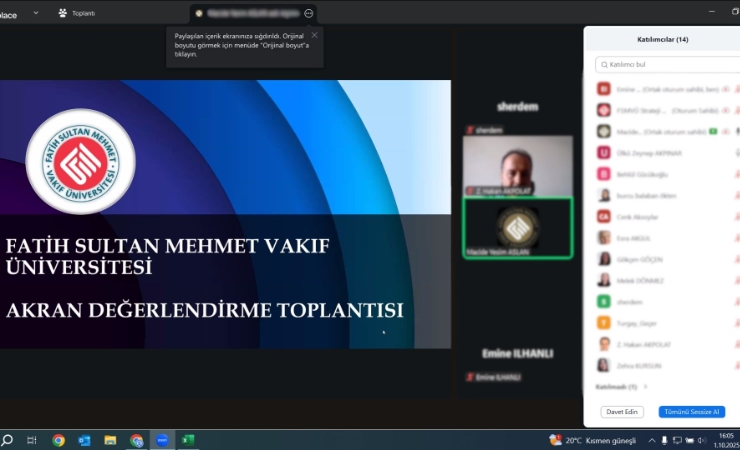Select the highlighted active speaker video tile
This screenshot has width=740, height=450.
[517, 228]
